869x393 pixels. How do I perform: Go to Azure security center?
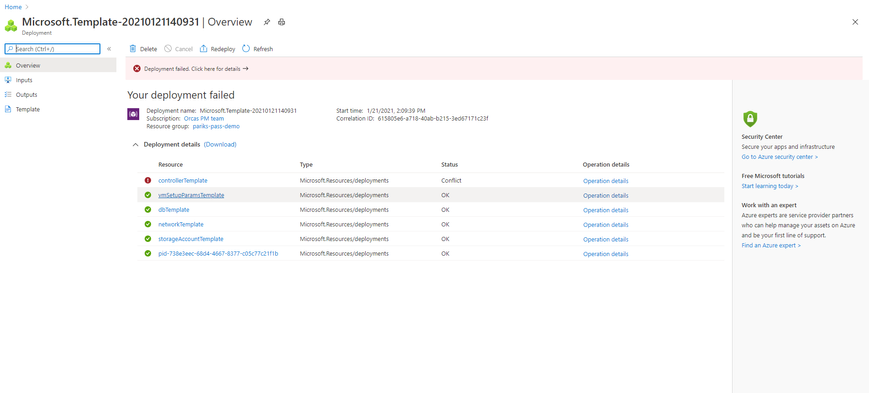click(x=780, y=157)
